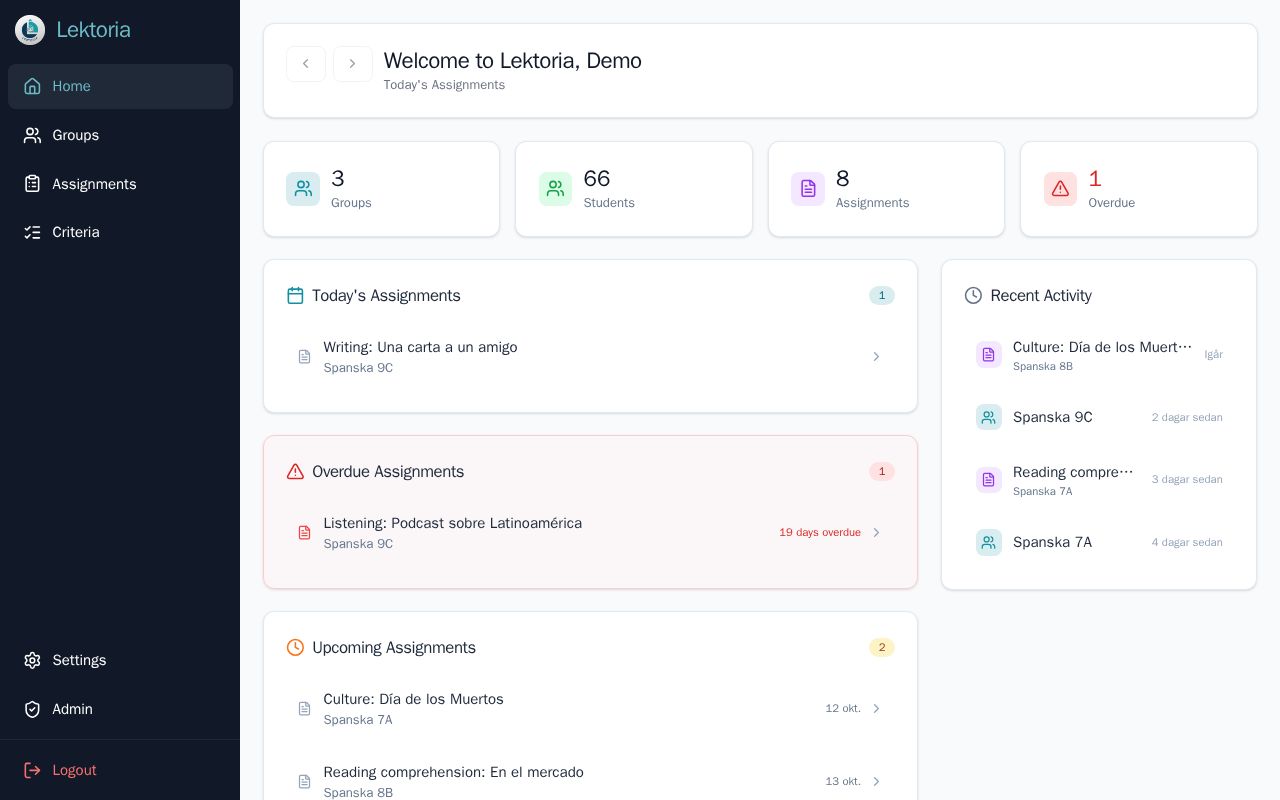Click the Upcoming Assignments count badge
Image resolution: width=1280 pixels, height=800 pixels.
point(882,647)
